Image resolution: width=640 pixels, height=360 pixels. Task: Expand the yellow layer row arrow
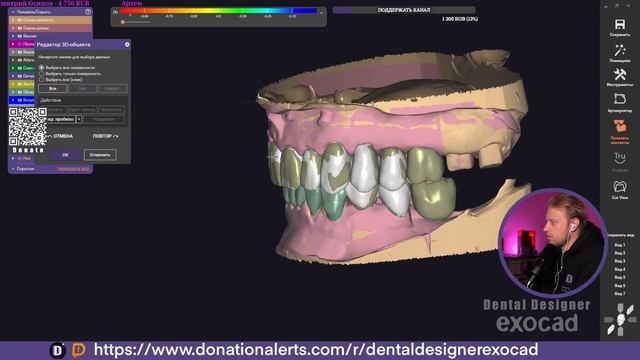[13, 84]
